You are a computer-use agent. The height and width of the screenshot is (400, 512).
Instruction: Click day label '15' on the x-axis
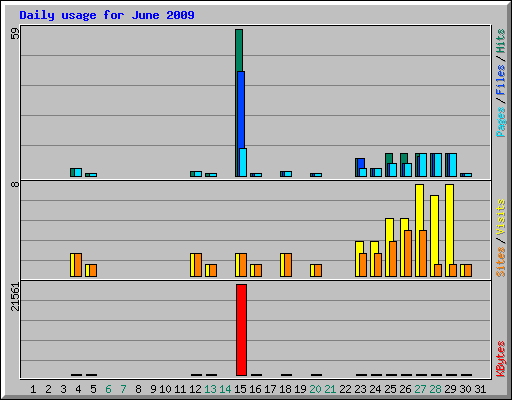point(240,389)
